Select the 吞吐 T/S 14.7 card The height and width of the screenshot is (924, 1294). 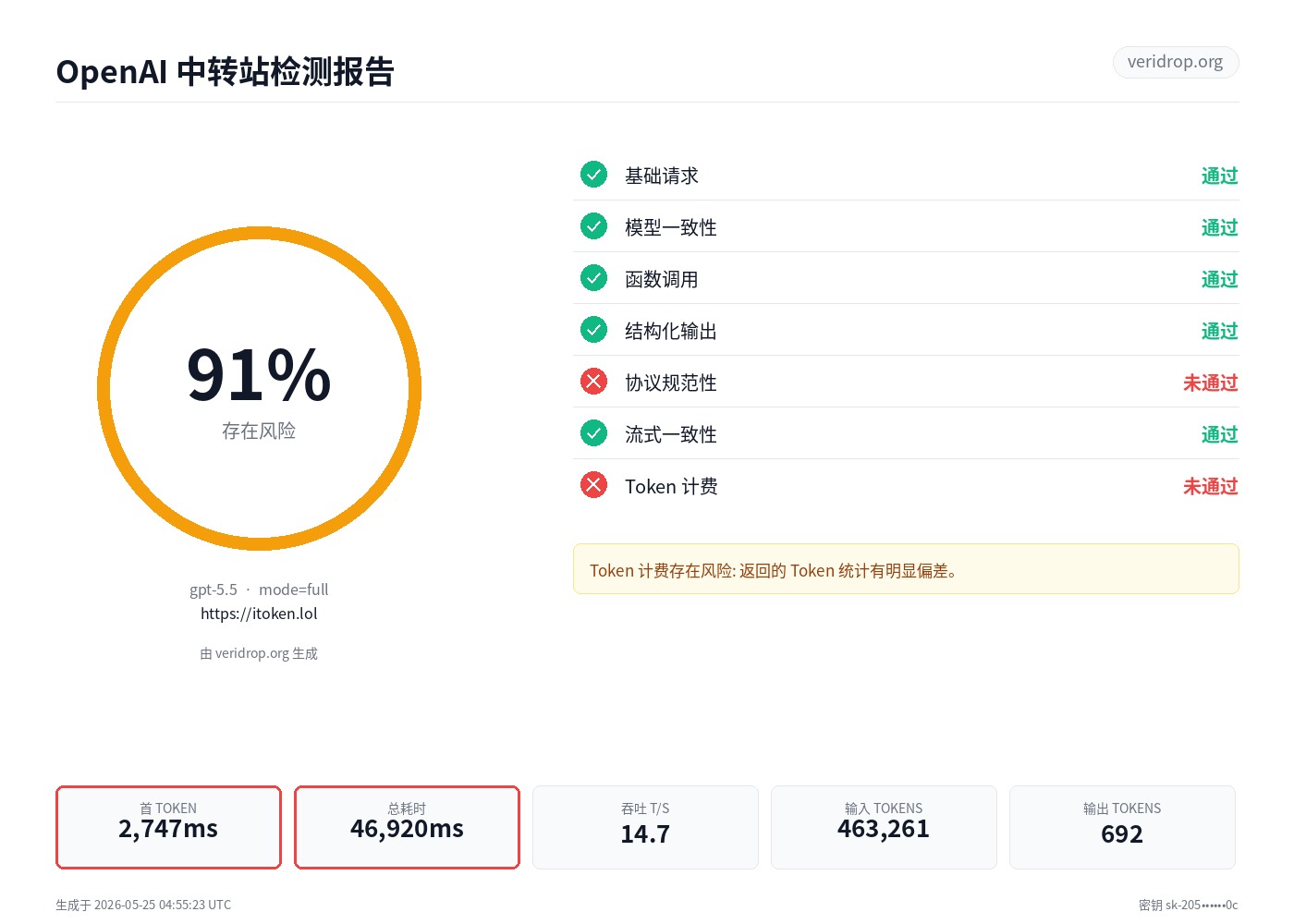645,827
